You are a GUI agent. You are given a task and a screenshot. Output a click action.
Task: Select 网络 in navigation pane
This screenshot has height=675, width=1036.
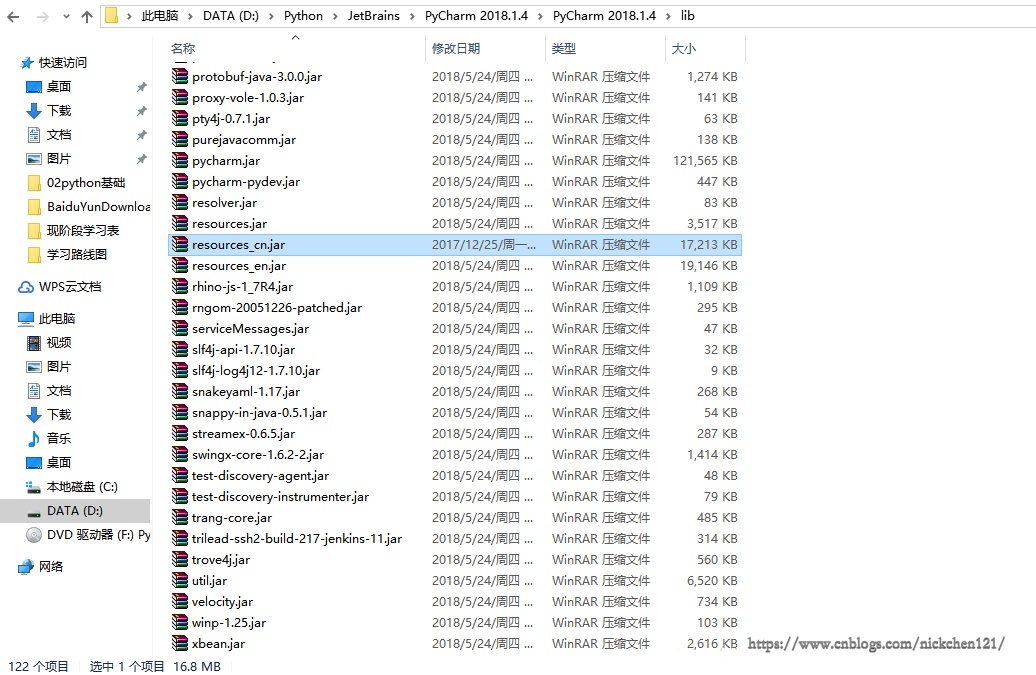pos(50,567)
